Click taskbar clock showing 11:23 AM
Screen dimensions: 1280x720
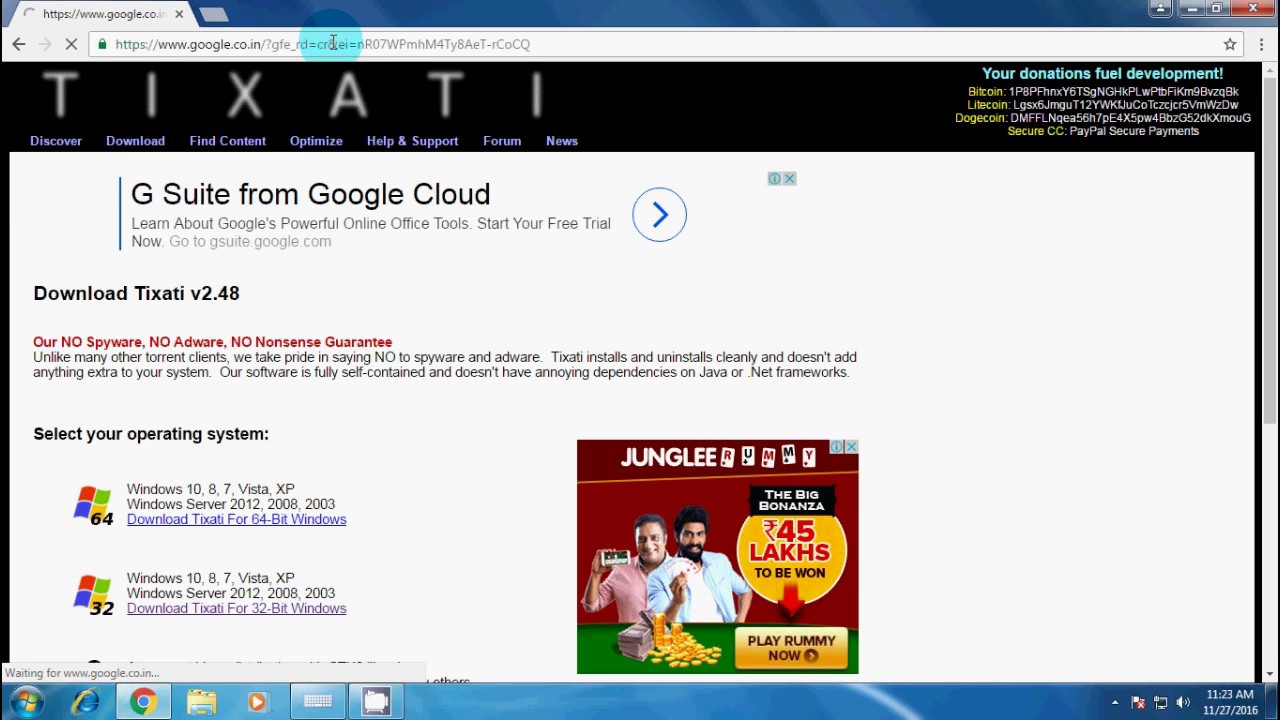tap(1230, 702)
